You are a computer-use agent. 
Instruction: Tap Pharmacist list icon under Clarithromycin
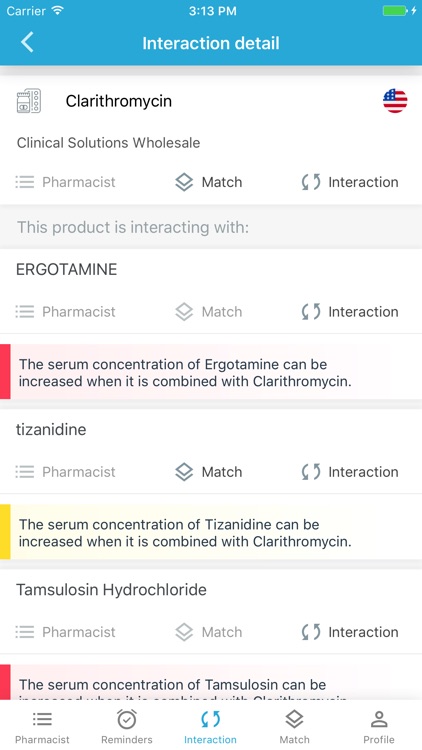24,182
